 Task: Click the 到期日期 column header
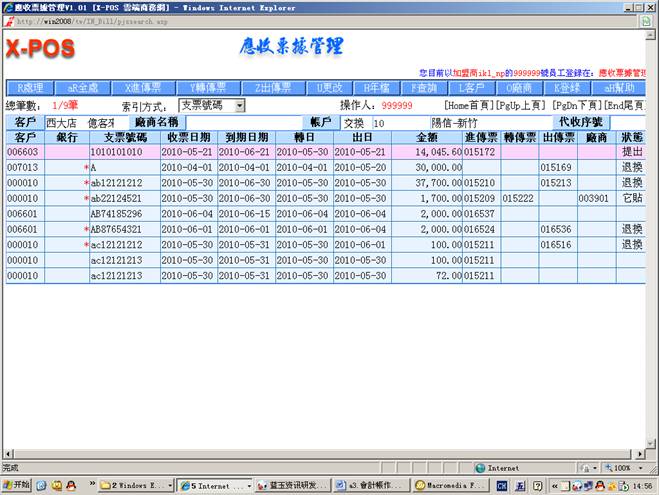246,137
